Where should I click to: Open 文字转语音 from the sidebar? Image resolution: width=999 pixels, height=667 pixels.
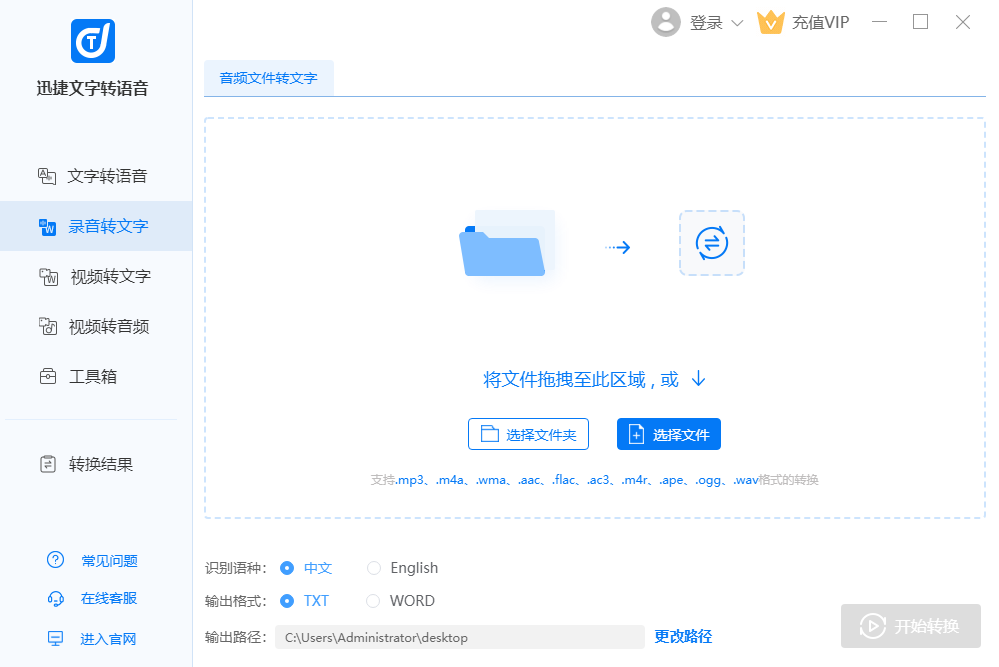(x=106, y=176)
